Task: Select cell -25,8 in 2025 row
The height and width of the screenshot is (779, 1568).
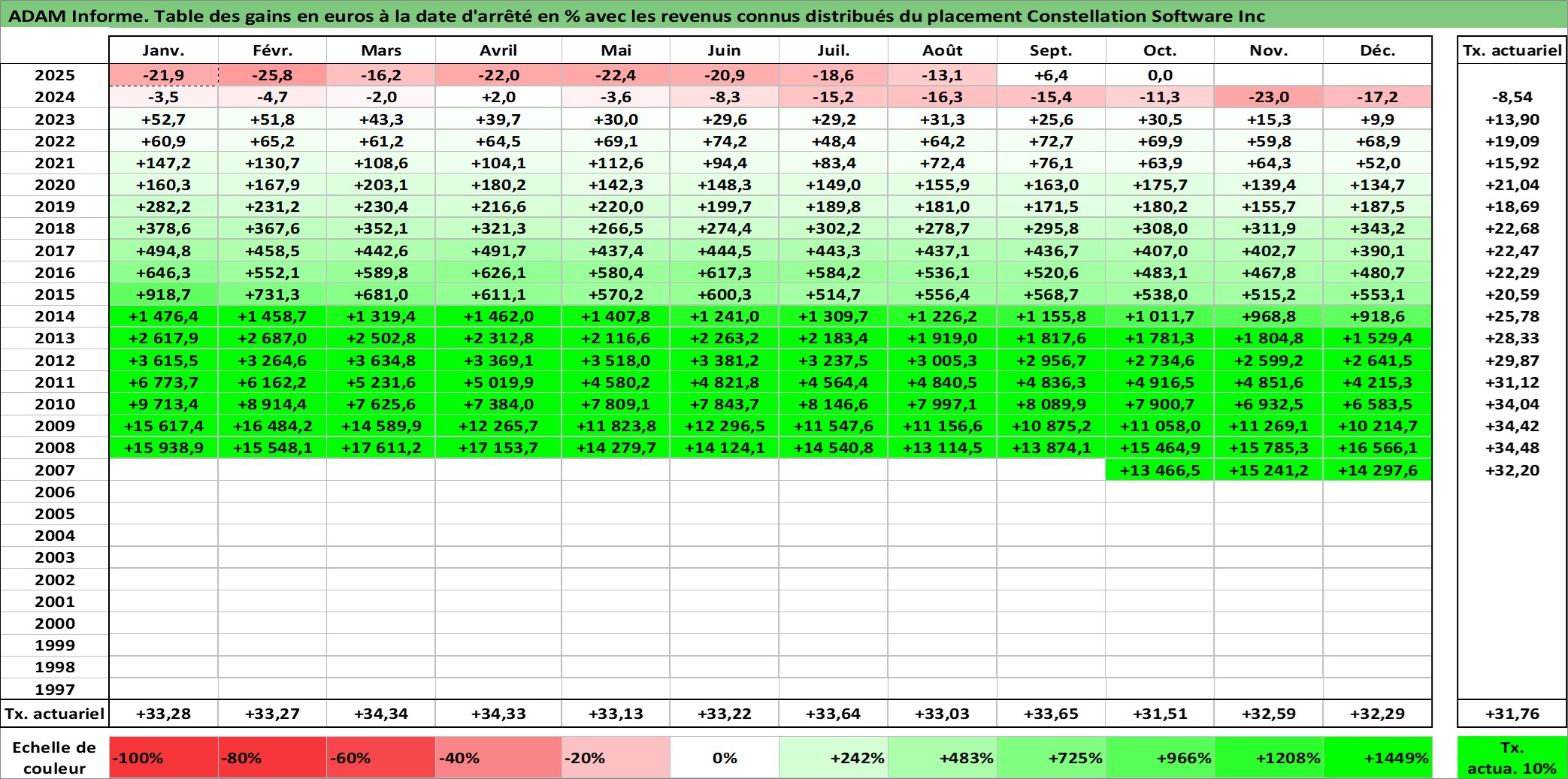Action: [x=272, y=75]
